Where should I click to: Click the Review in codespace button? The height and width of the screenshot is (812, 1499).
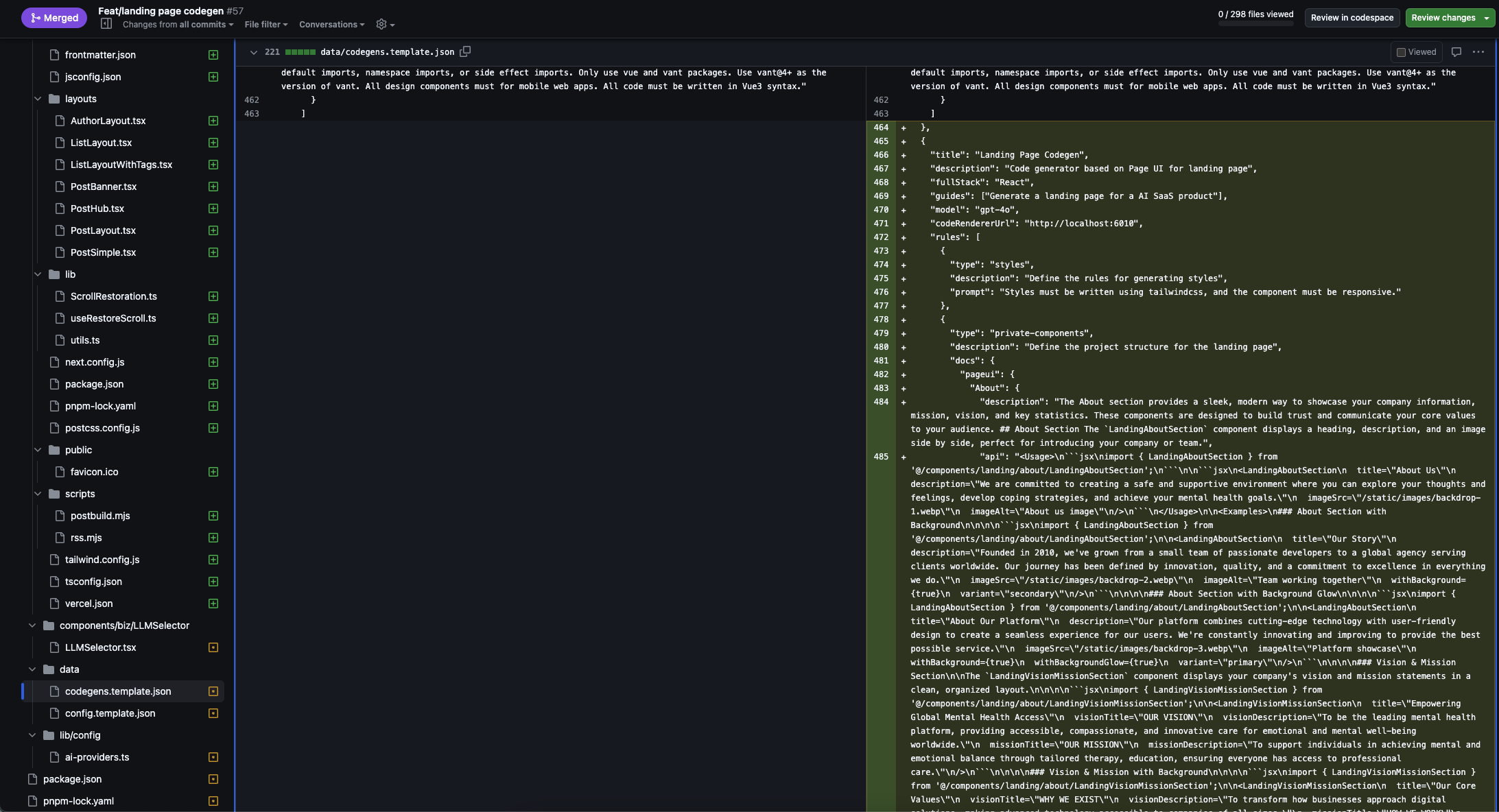[x=1352, y=18]
